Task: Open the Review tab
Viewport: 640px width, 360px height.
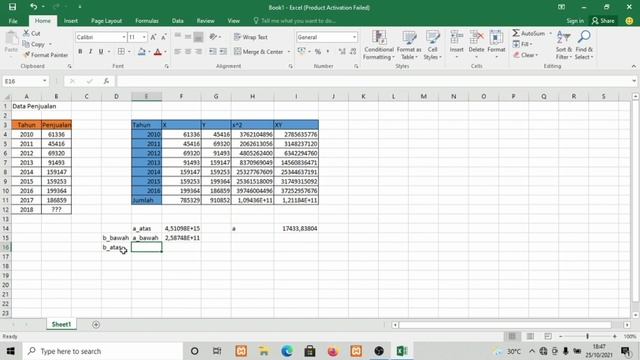Action: coord(205,21)
